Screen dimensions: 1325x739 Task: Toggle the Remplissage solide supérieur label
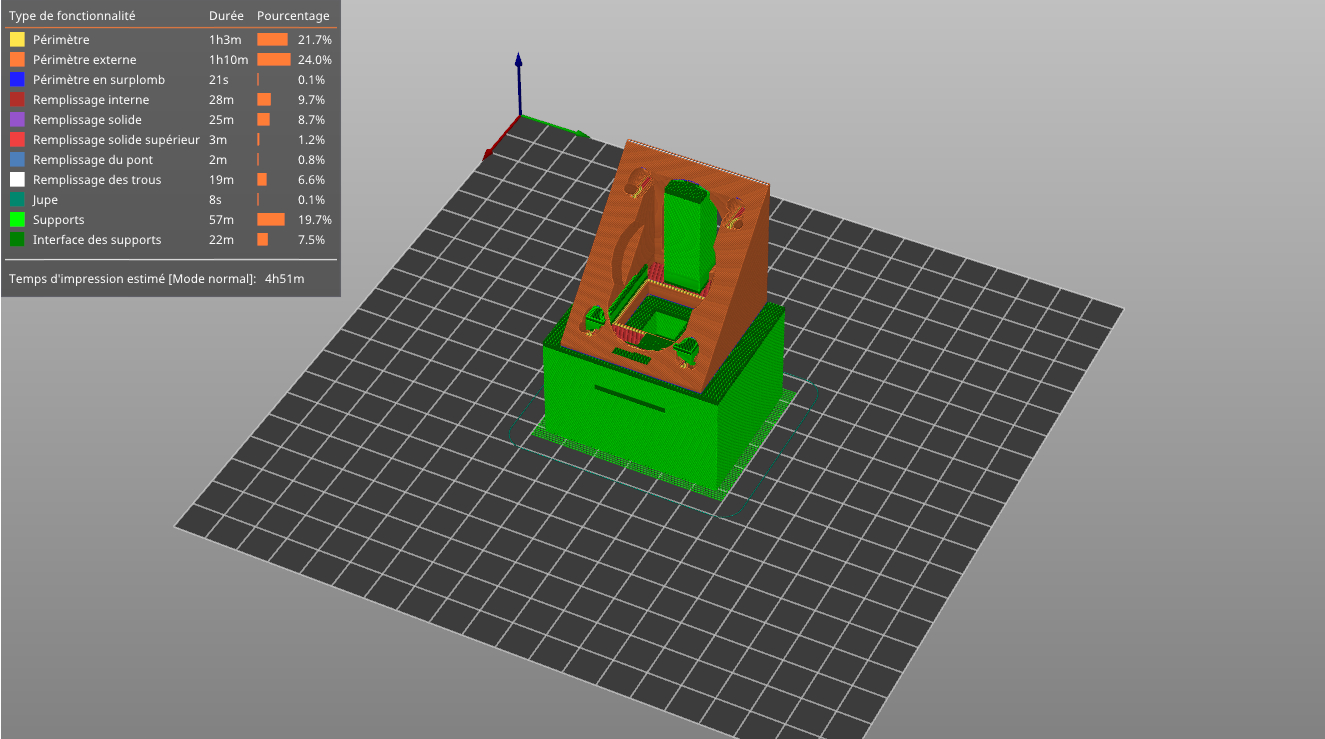tap(116, 140)
